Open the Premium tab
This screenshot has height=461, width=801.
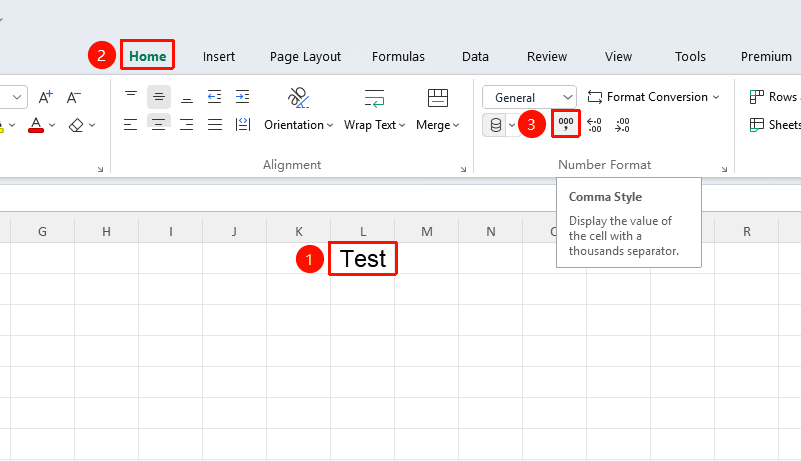coord(766,56)
